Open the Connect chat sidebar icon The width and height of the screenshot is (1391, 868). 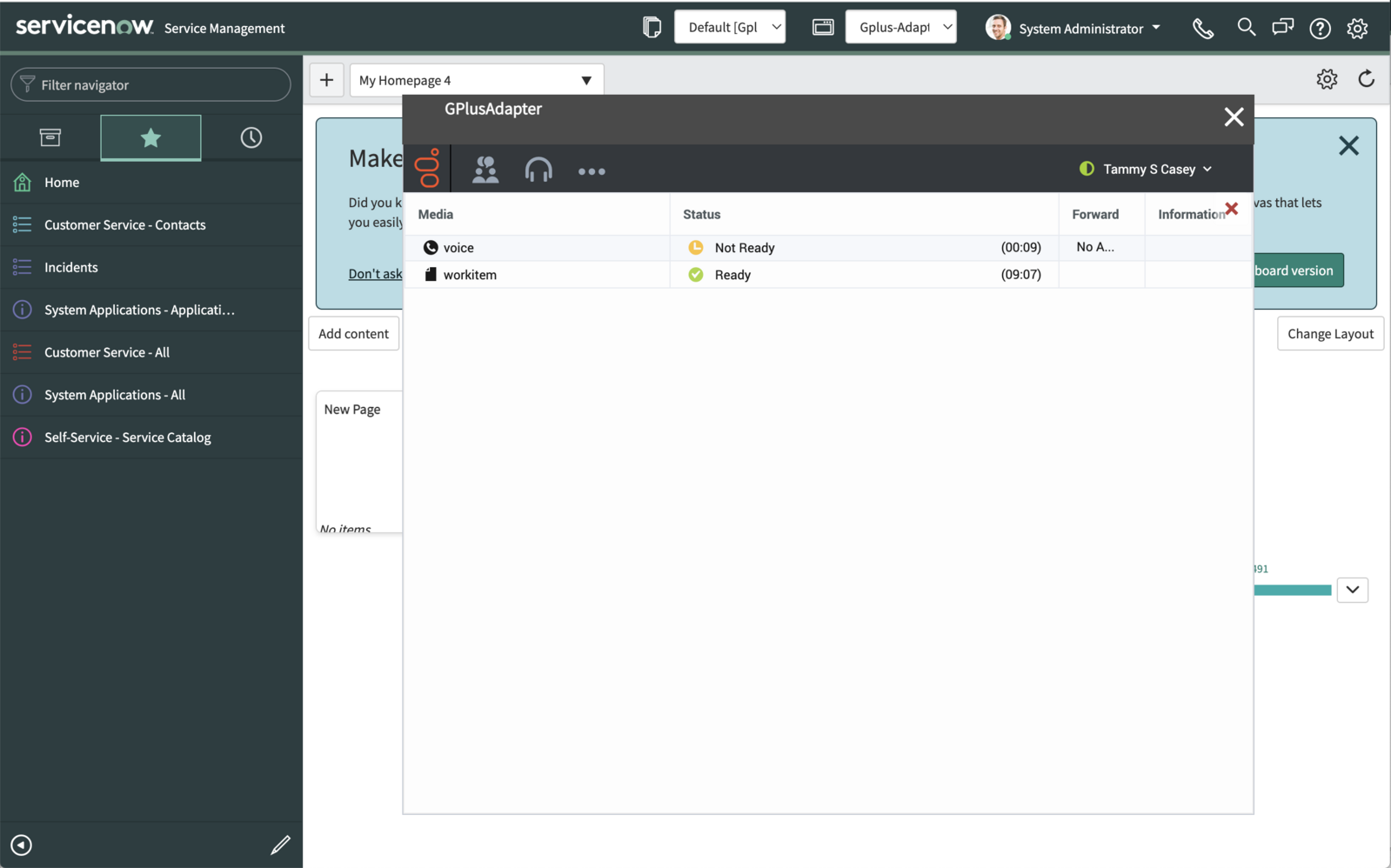1283,28
